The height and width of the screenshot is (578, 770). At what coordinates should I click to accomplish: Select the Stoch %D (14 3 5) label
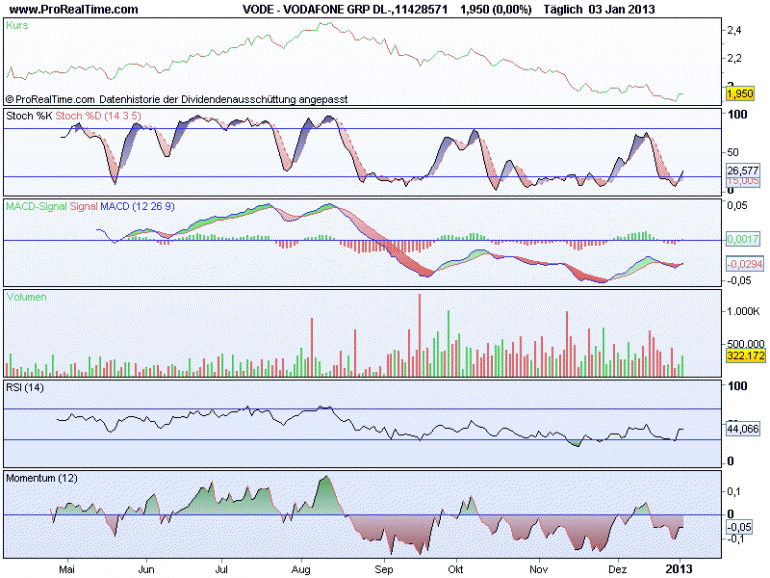point(98,116)
